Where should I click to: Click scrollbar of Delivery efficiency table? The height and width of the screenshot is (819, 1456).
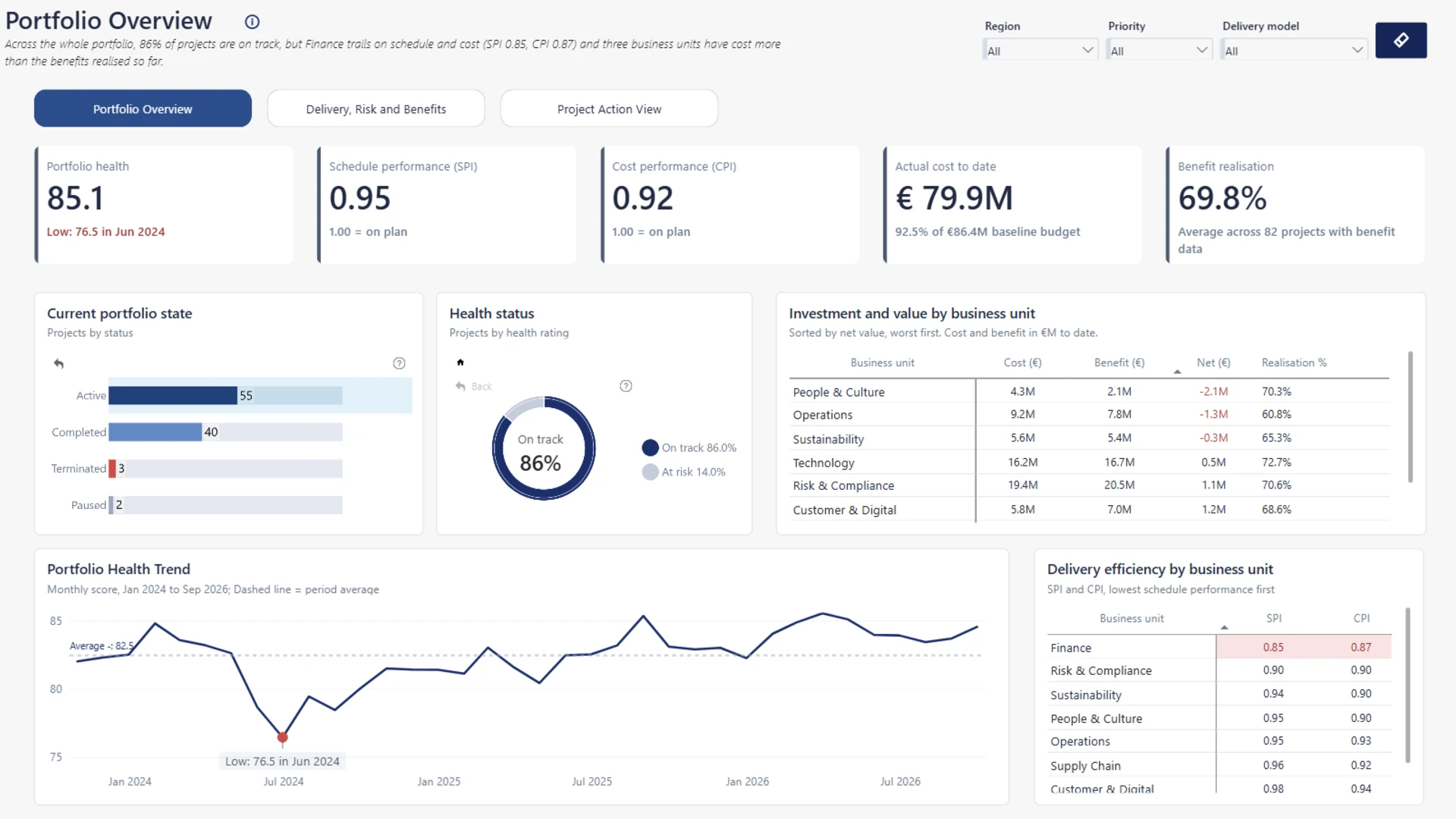coord(1407,685)
